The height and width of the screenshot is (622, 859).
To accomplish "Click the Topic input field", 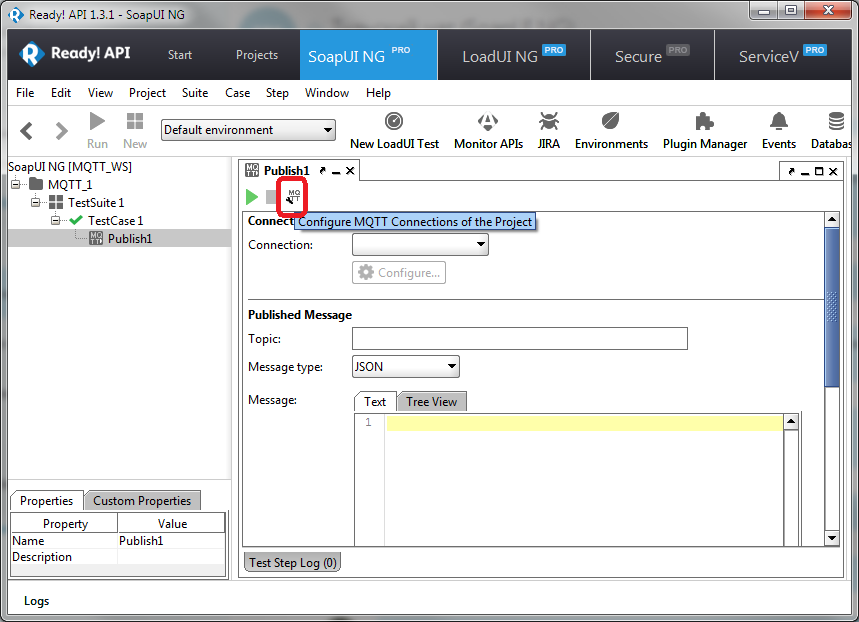I will tap(519, 338).
